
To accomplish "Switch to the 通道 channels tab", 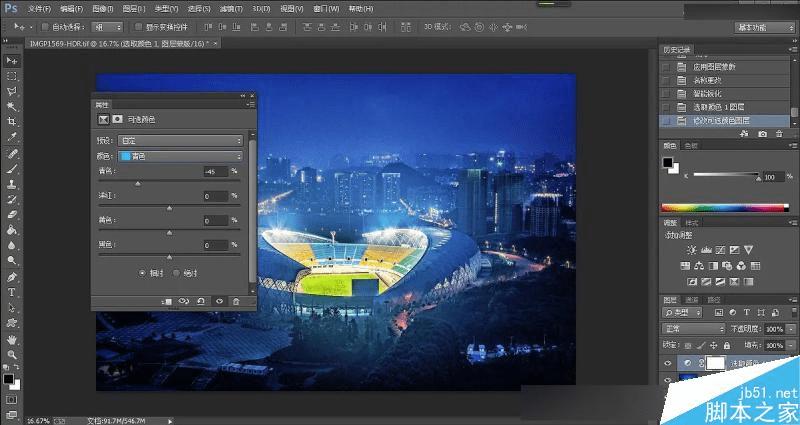I will tap(692, 299).
